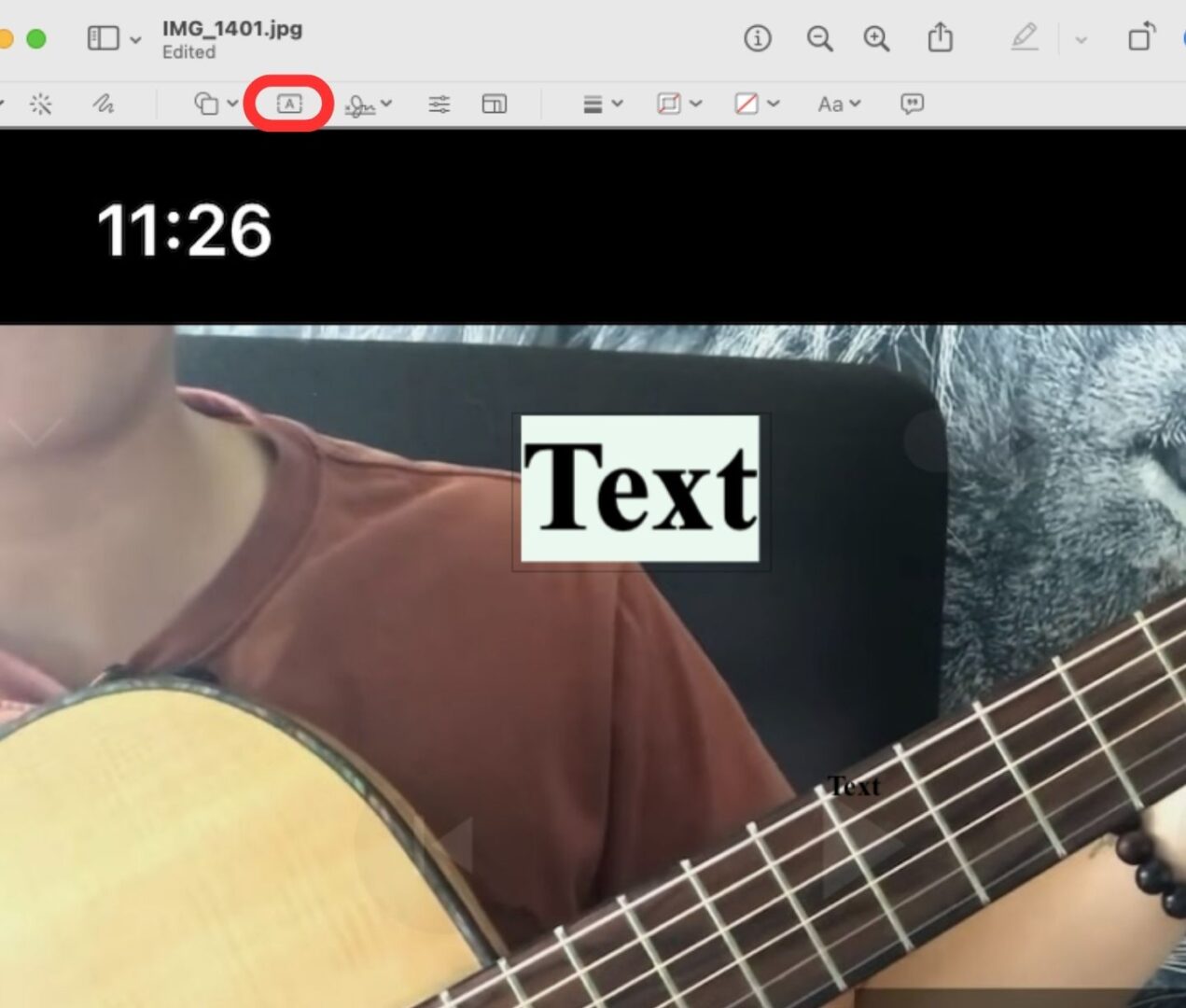Select the Highlight text quote icon
The height and width of the screenshot is (1008, 1186).
pos(912,104)
